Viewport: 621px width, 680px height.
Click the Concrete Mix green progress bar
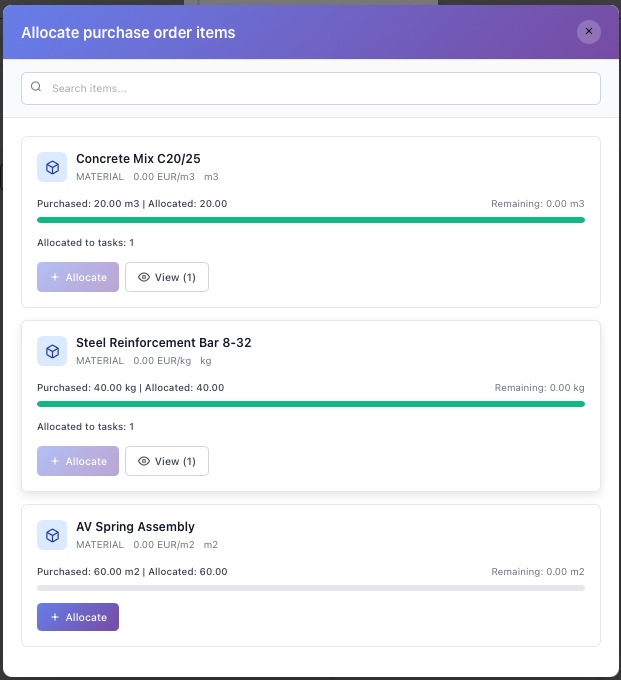coord(310,220)
